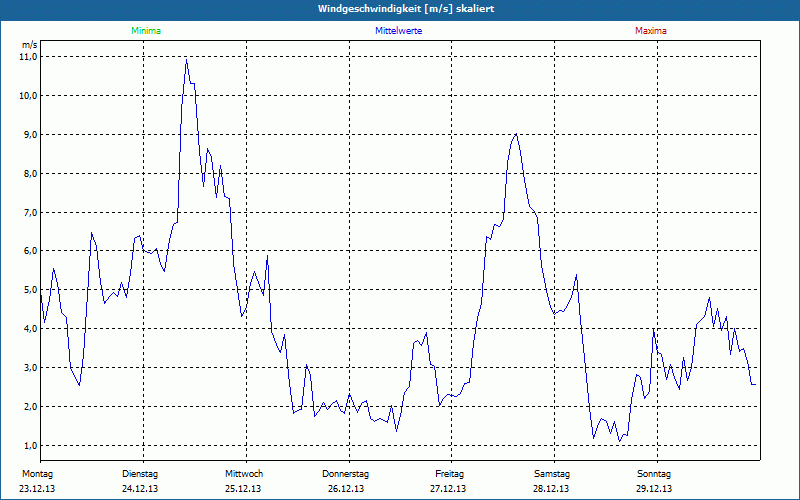The width and height of the screenshot is (800, 500).
Task: Click the 23.12.13 date label
Action: click(37, 489)
